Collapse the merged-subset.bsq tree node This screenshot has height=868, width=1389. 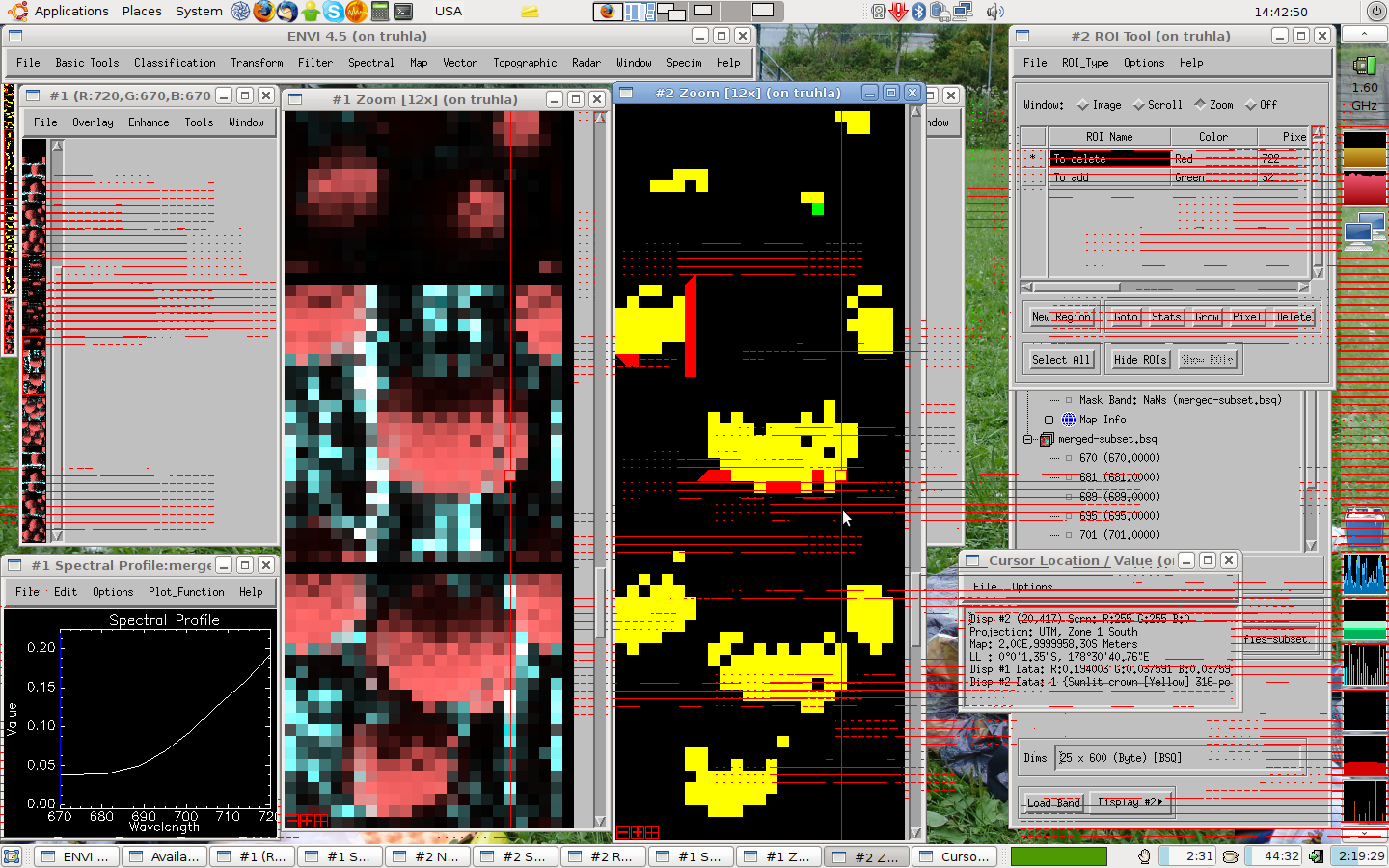[x=1028, y=440]
